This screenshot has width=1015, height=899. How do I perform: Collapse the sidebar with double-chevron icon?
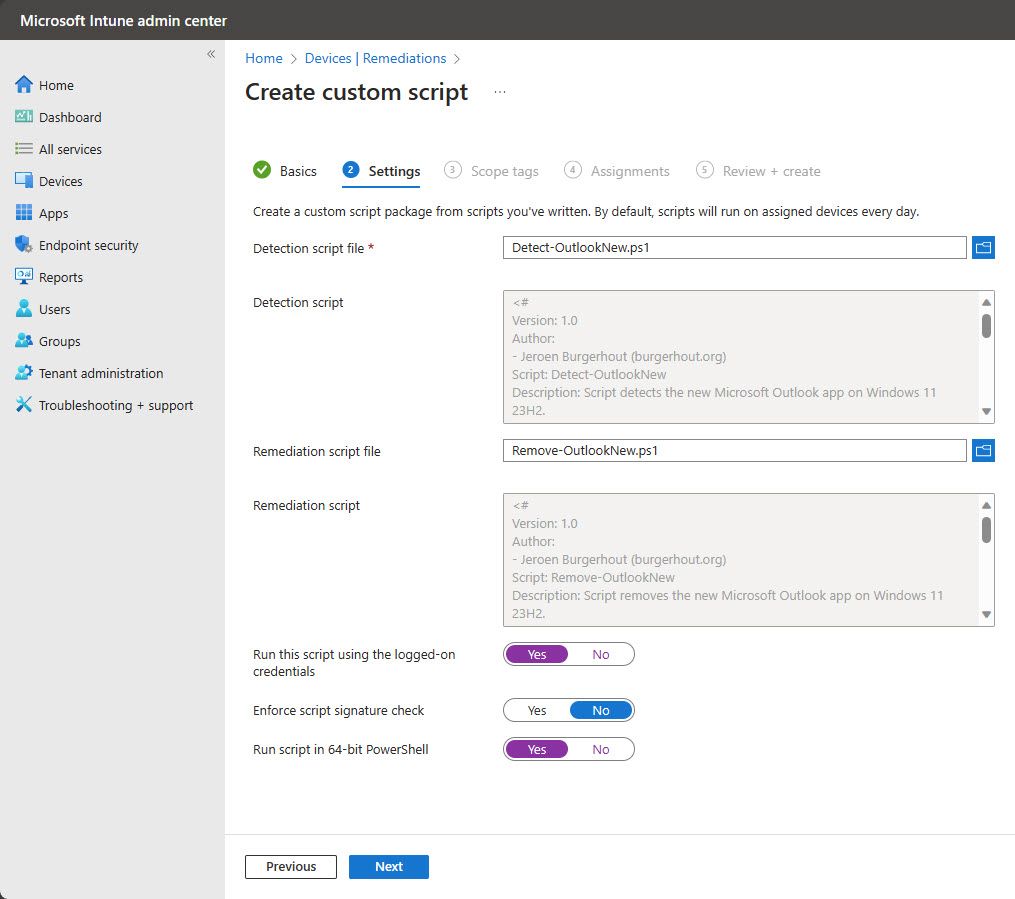[x=211, y=54]
